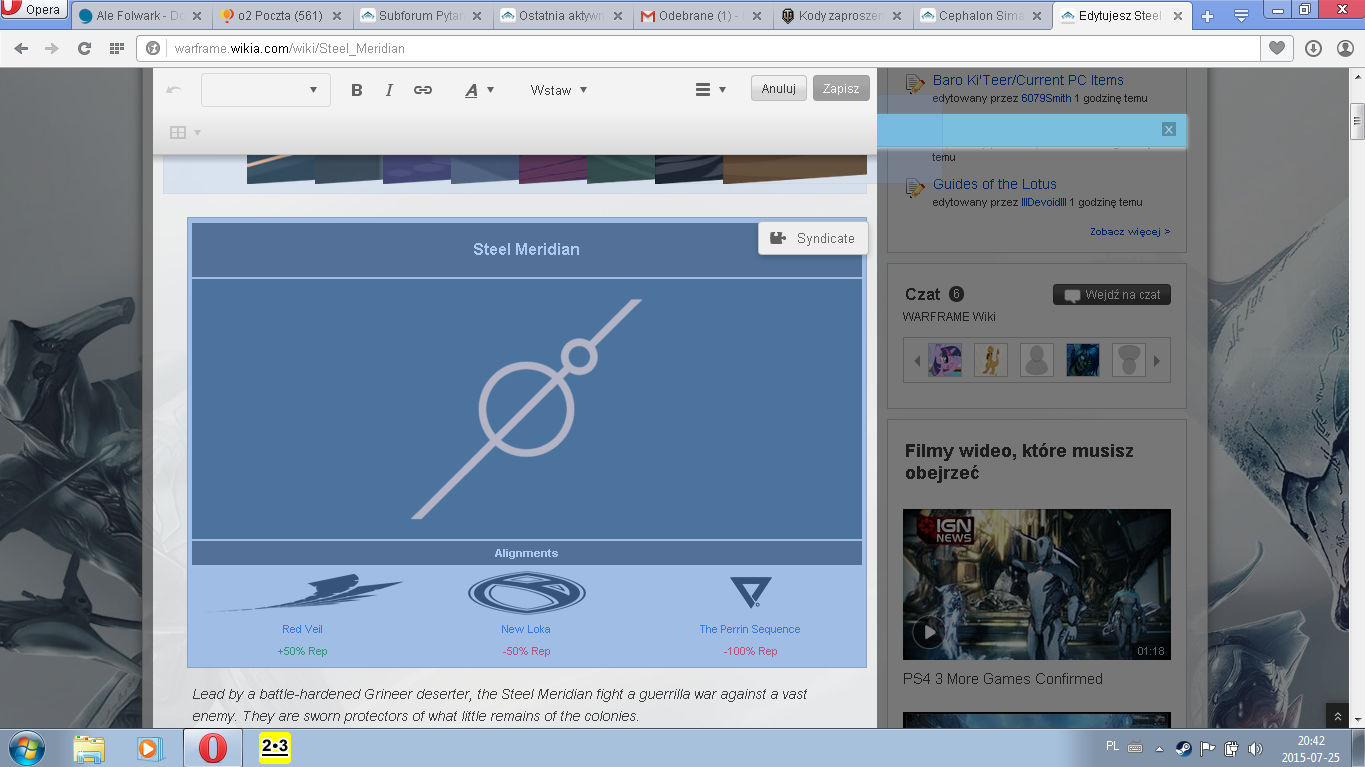Image resolution: width=1365 pixels, height=767 pixels.
Task: Open a new browser tab
Action: click(1207, 17)
